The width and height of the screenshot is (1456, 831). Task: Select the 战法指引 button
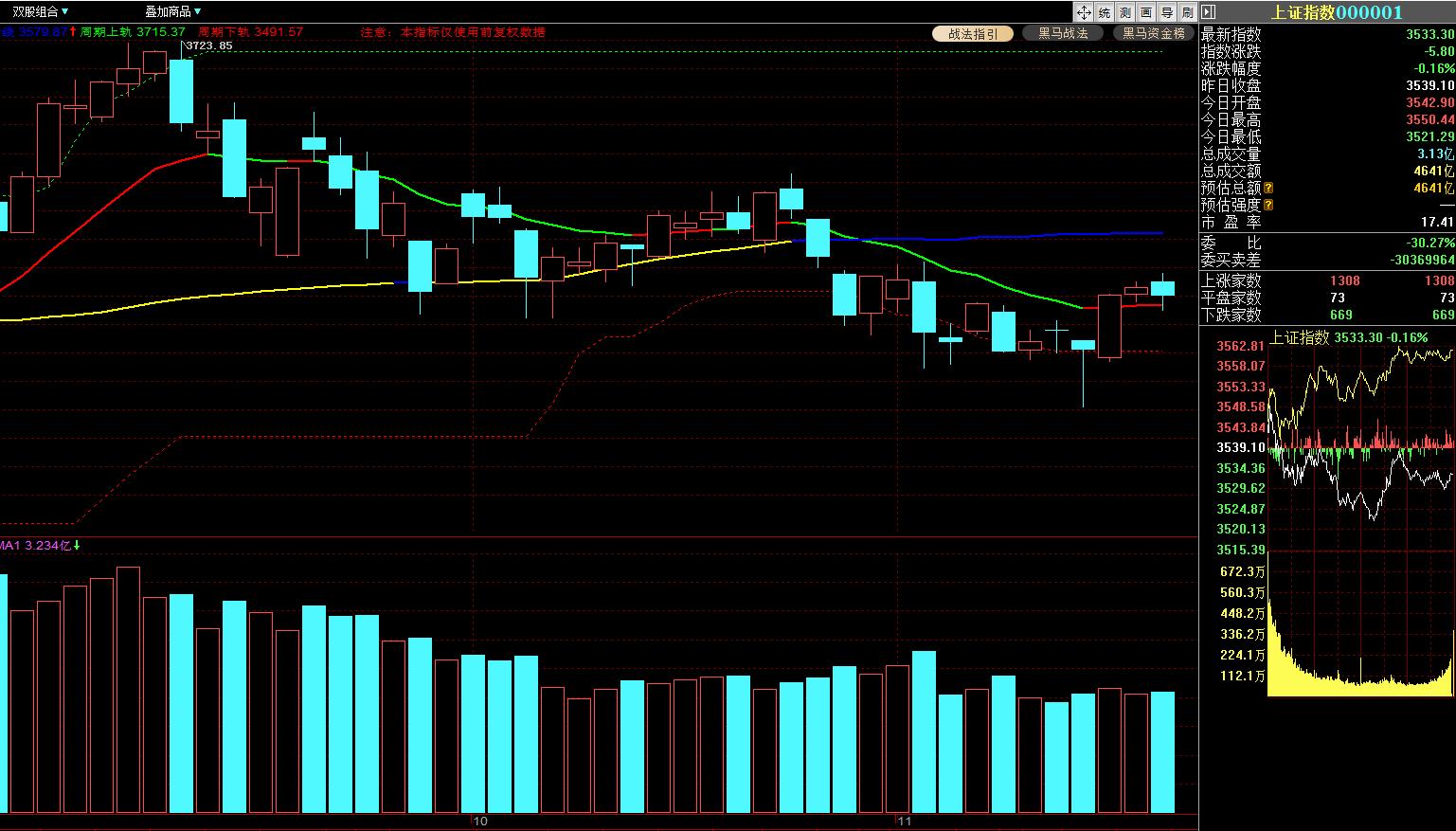(973, 33)
